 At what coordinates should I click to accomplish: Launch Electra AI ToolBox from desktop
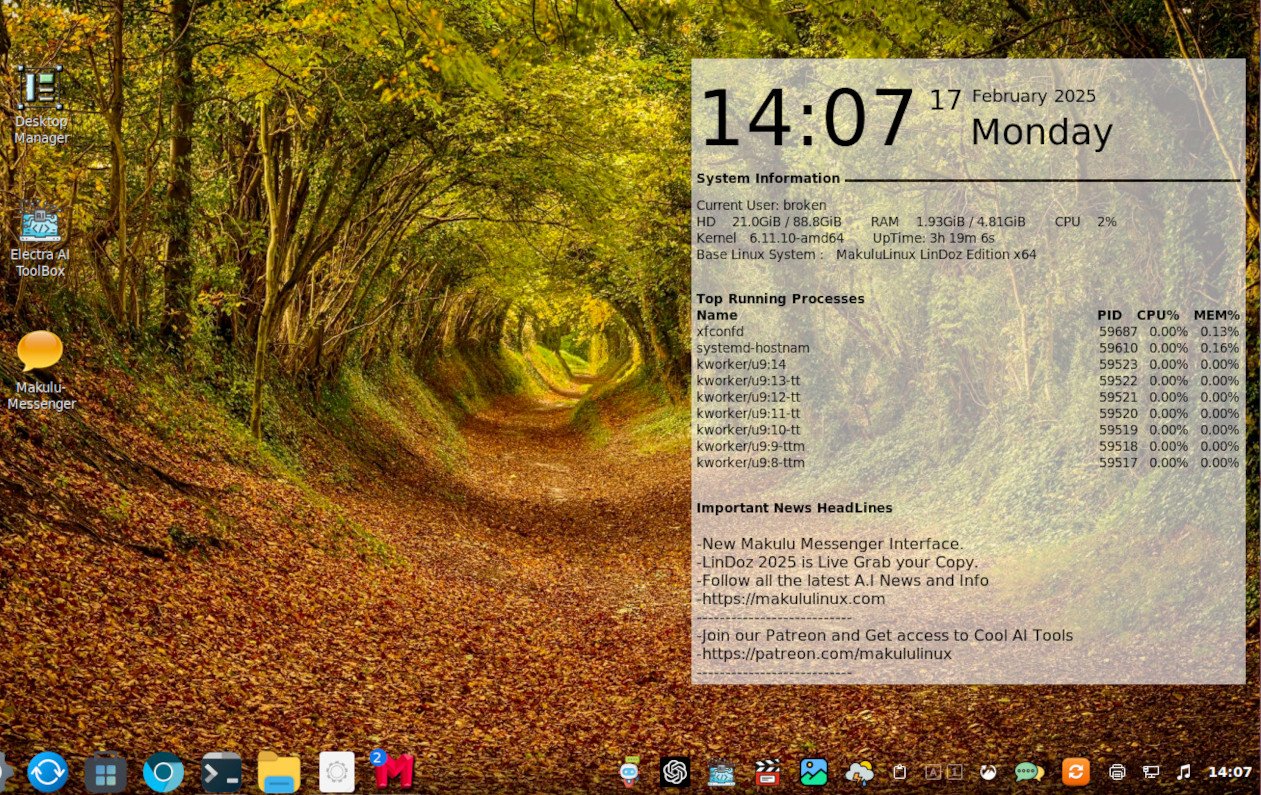point(40,224)
